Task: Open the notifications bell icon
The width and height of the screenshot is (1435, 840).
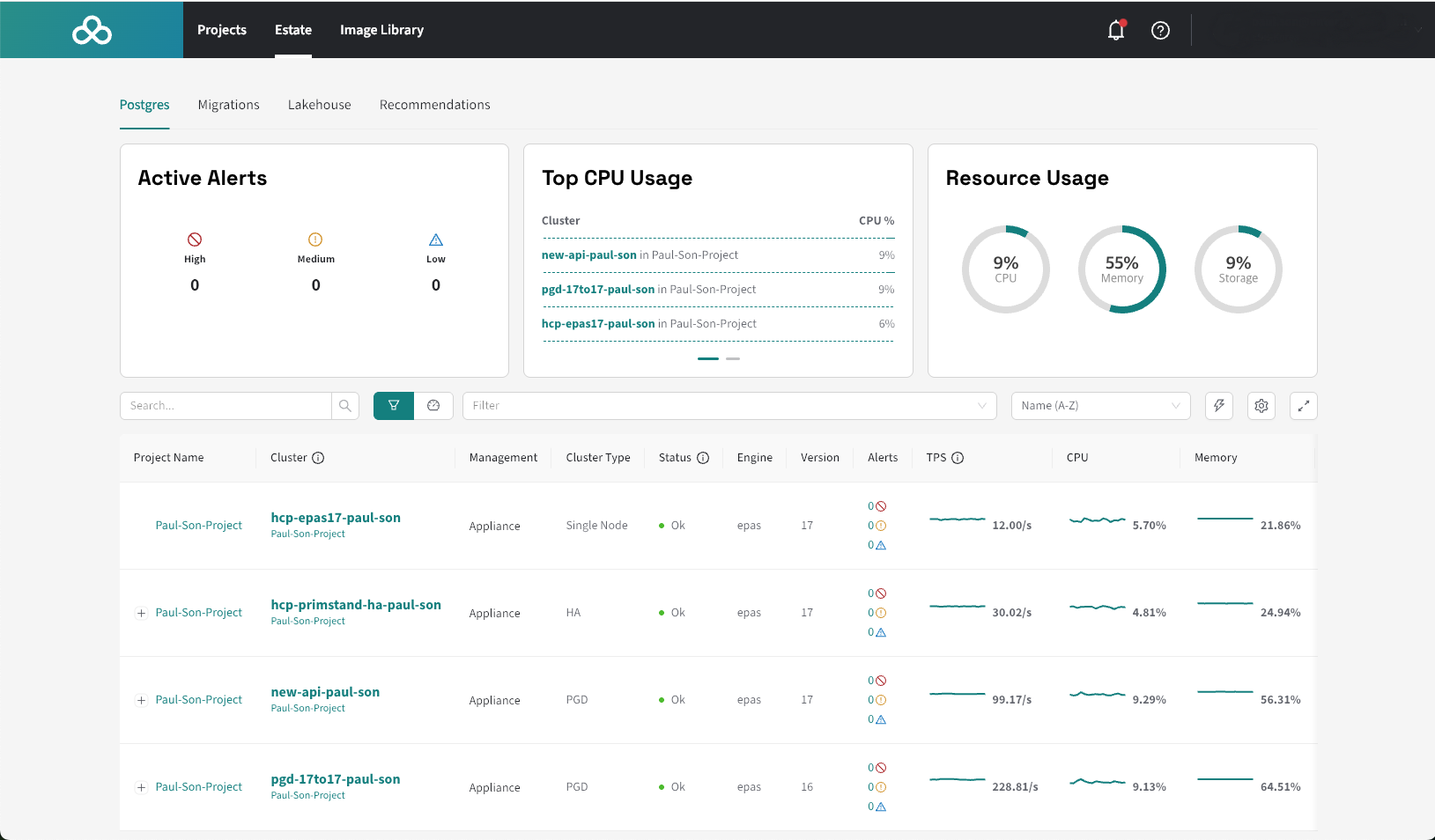Action: click(x=1115, y=30)
